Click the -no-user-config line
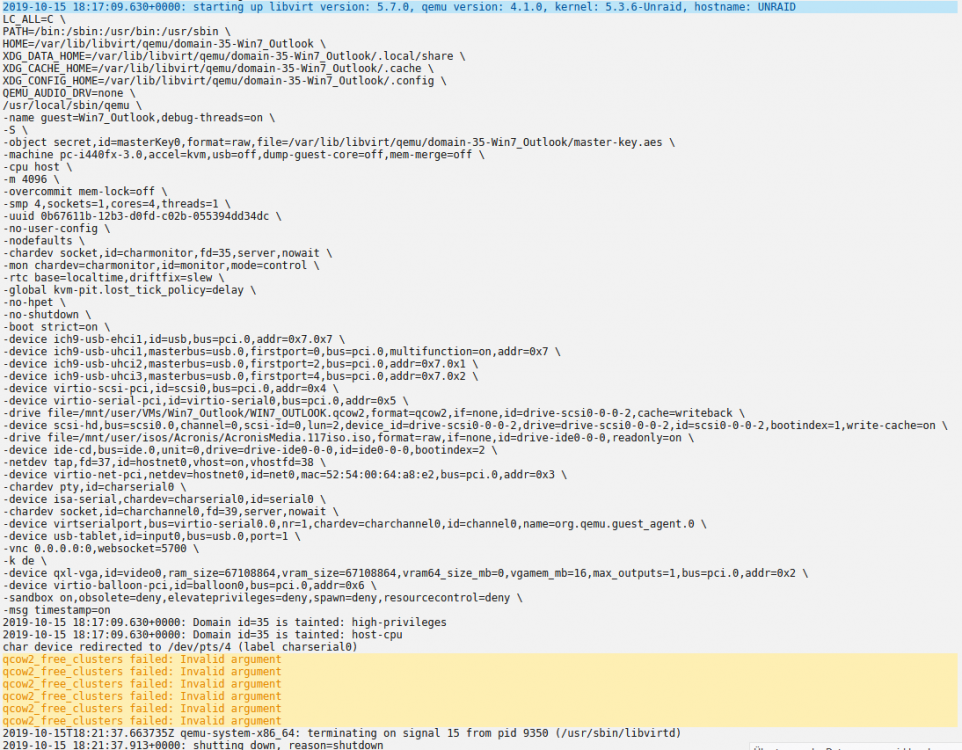 [56, 228]
